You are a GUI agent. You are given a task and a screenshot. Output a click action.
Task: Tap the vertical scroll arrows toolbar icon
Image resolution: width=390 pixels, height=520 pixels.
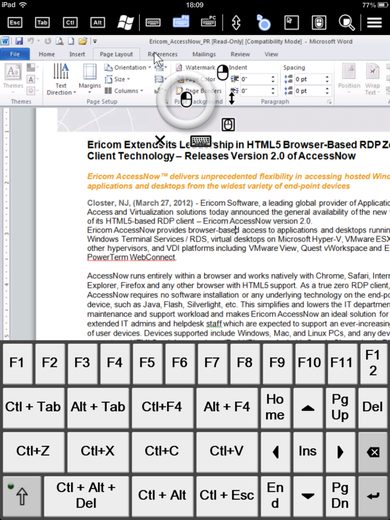tap(236, 23)
